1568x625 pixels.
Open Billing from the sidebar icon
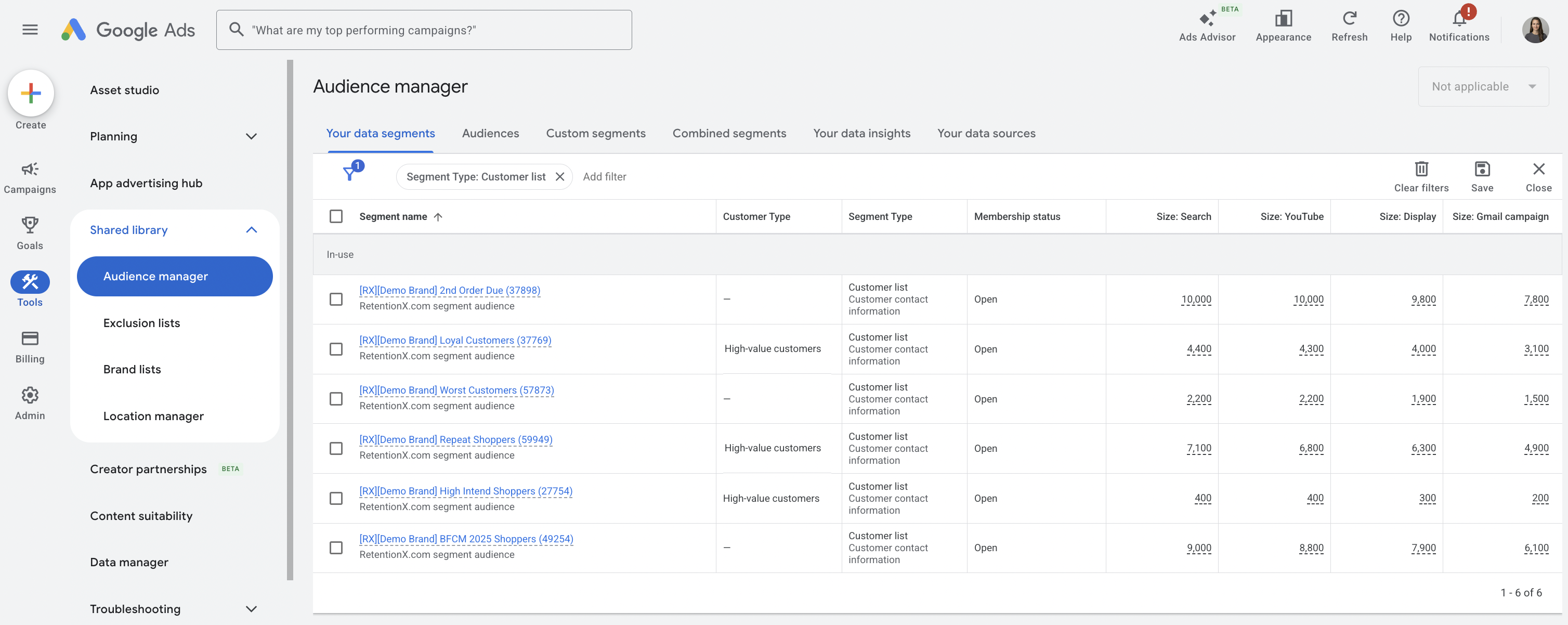30,340
